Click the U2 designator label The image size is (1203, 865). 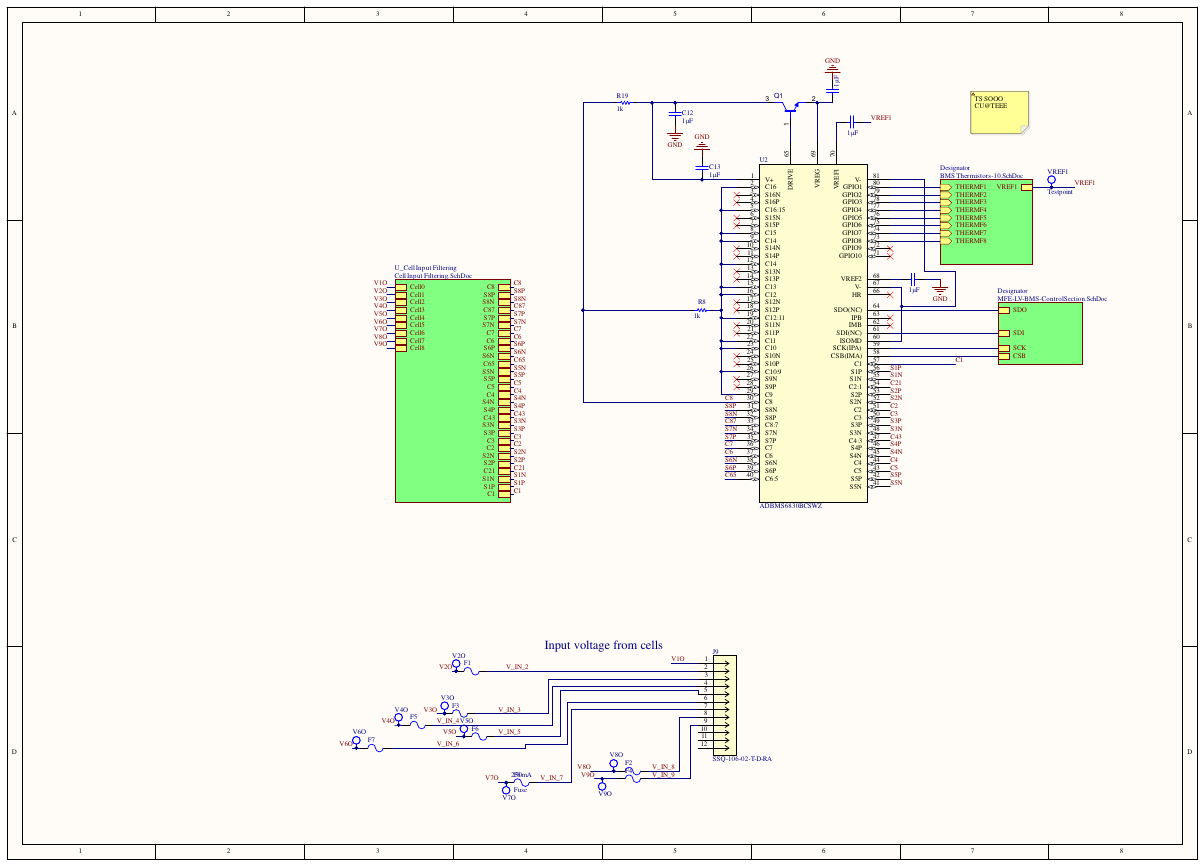tap(763, 160)
